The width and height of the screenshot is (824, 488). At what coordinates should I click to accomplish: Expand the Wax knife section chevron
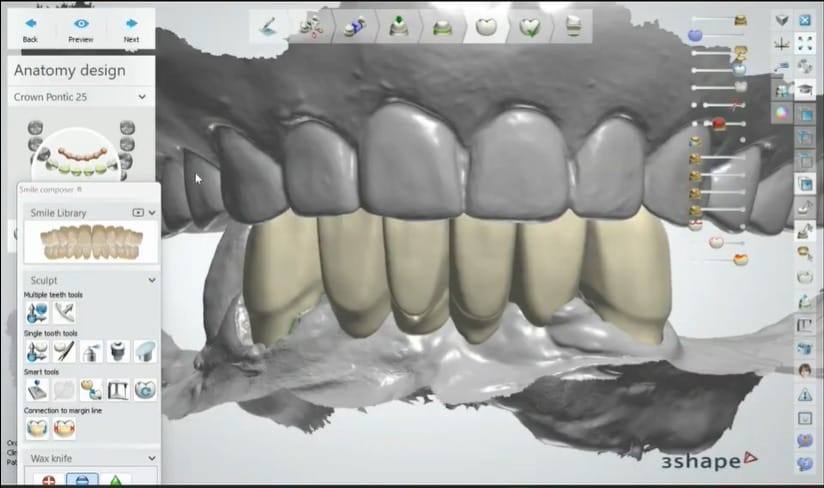[x=152, y=458]
